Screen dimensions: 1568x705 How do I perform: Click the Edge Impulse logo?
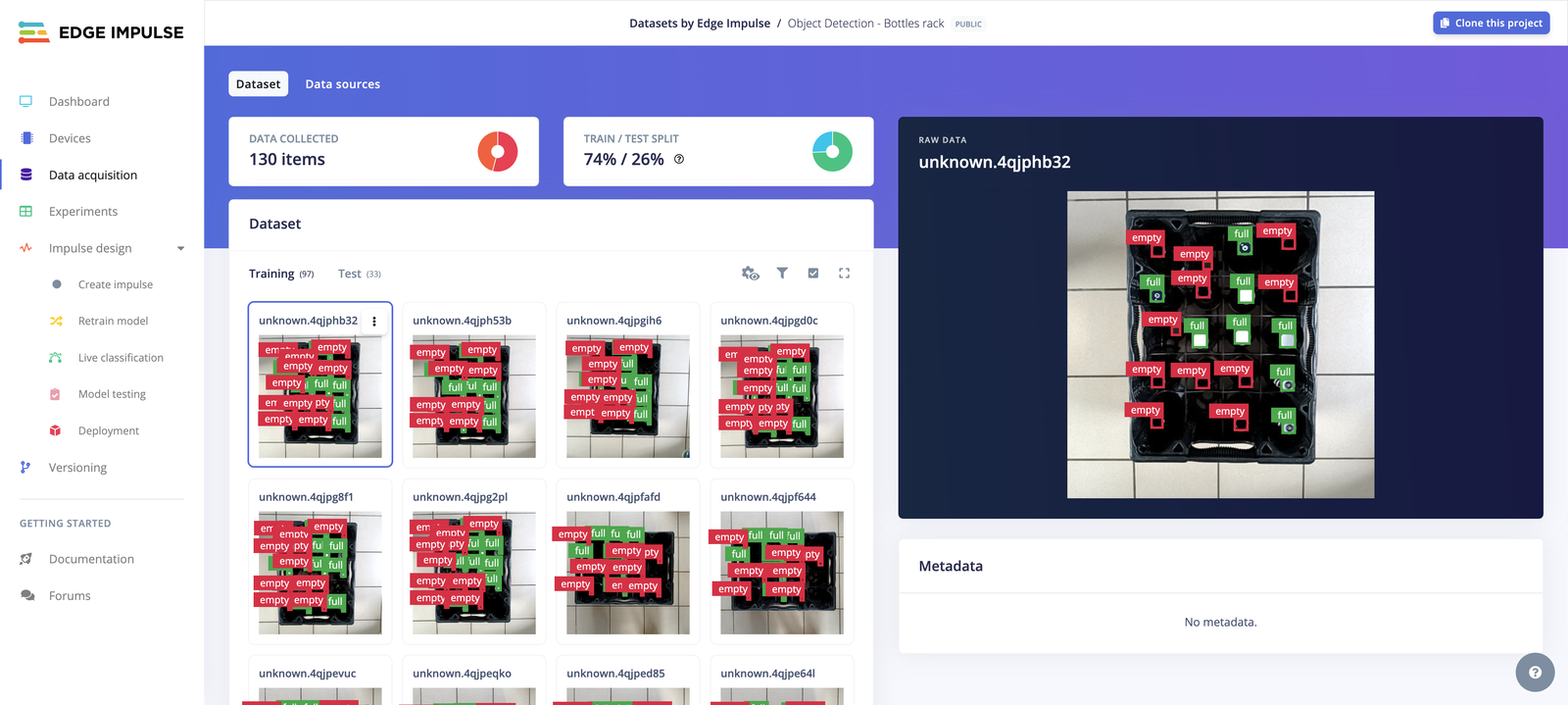101,32
